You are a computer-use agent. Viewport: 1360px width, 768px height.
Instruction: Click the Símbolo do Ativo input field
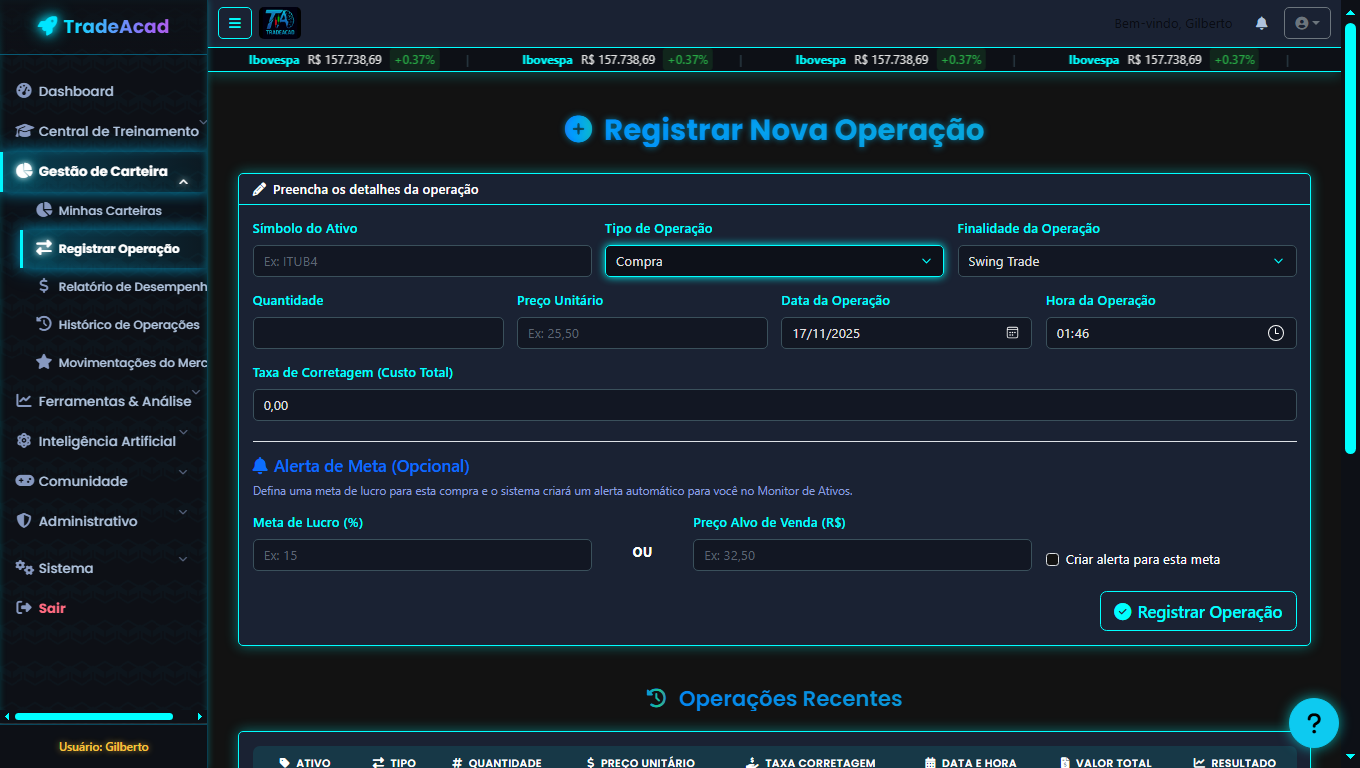click(x=421, y=260)
